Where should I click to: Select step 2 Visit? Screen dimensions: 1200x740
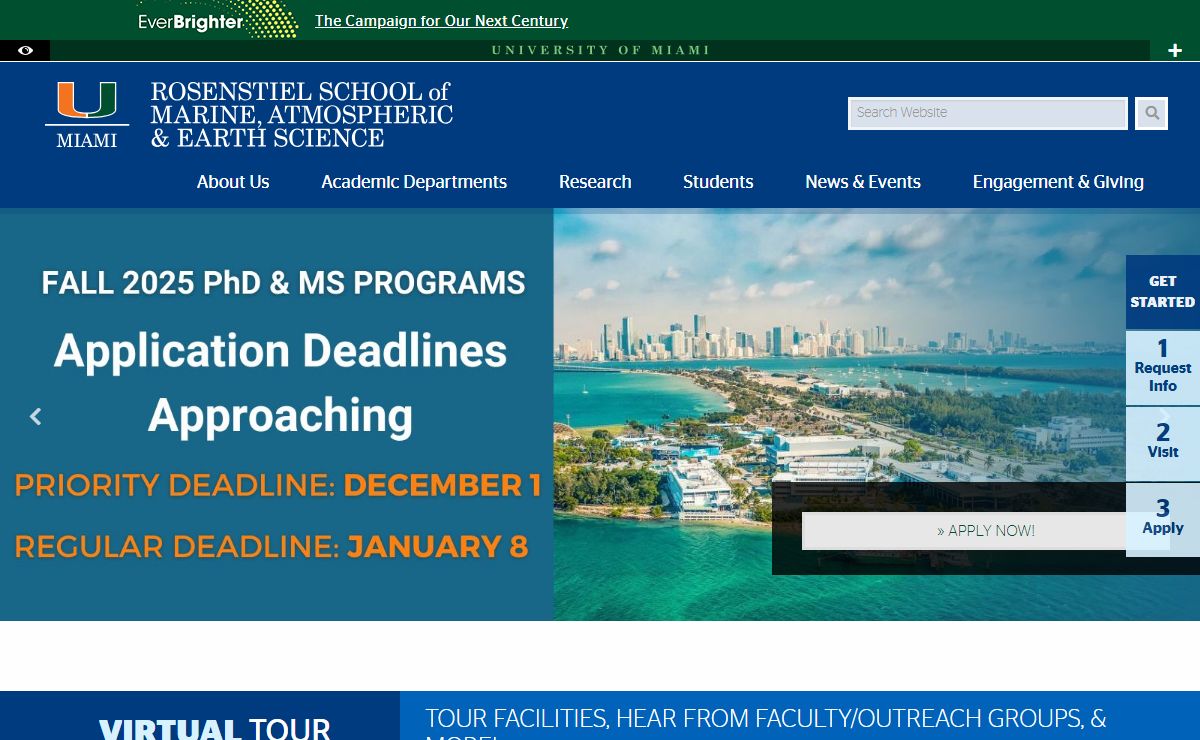[1162, 443]
